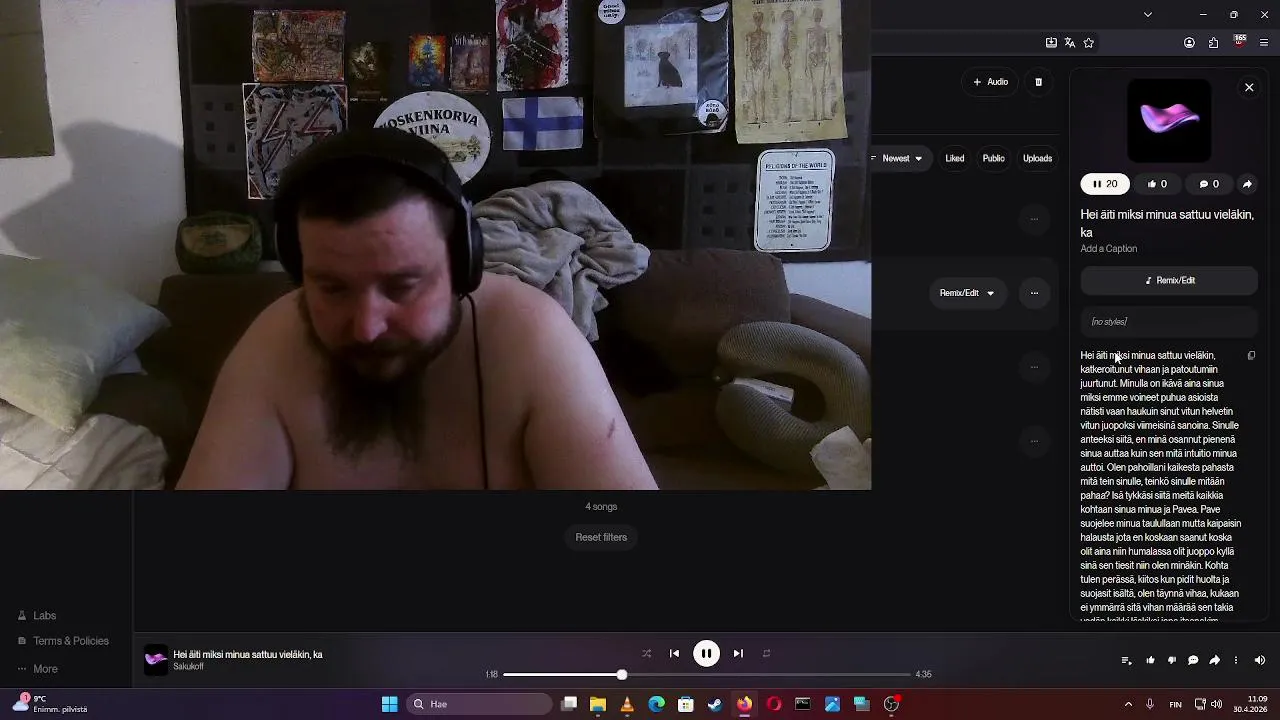Open the Windows Start menu
1280x720 pixels.
(x=389, y=704)
